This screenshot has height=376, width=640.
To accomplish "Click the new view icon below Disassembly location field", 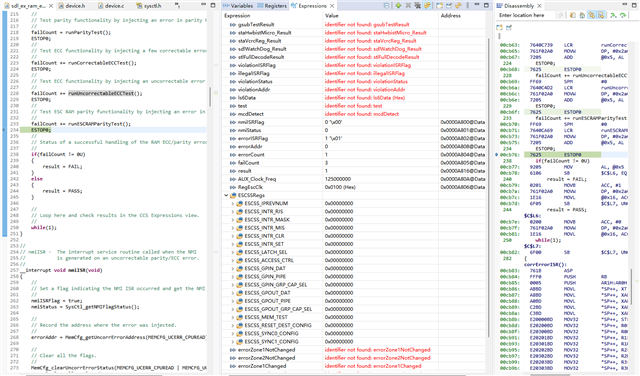I will (499, 27).
